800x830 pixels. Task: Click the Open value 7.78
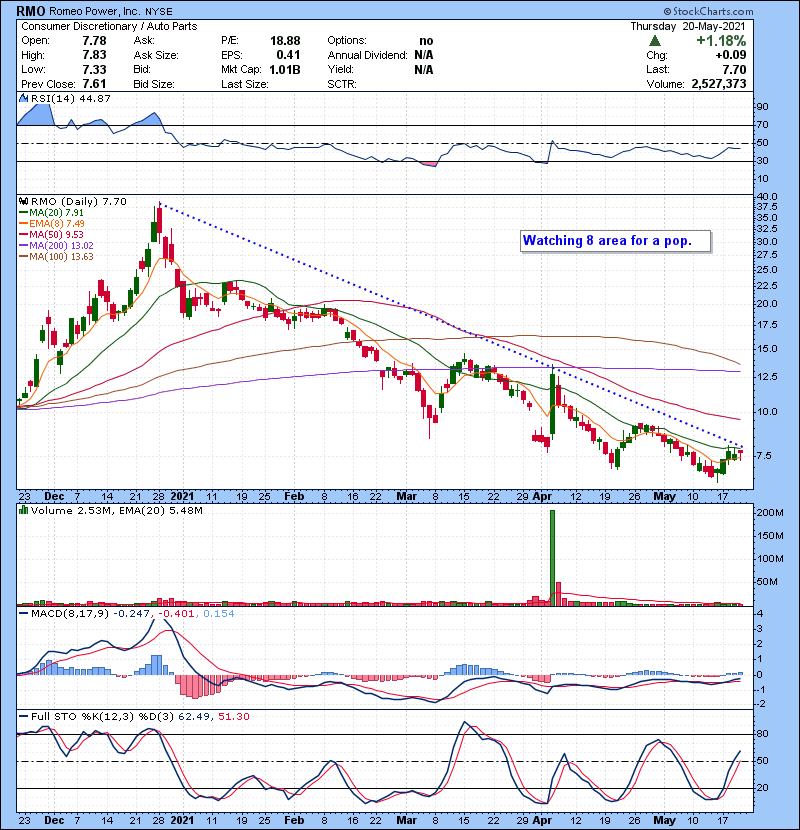[94, 41]
